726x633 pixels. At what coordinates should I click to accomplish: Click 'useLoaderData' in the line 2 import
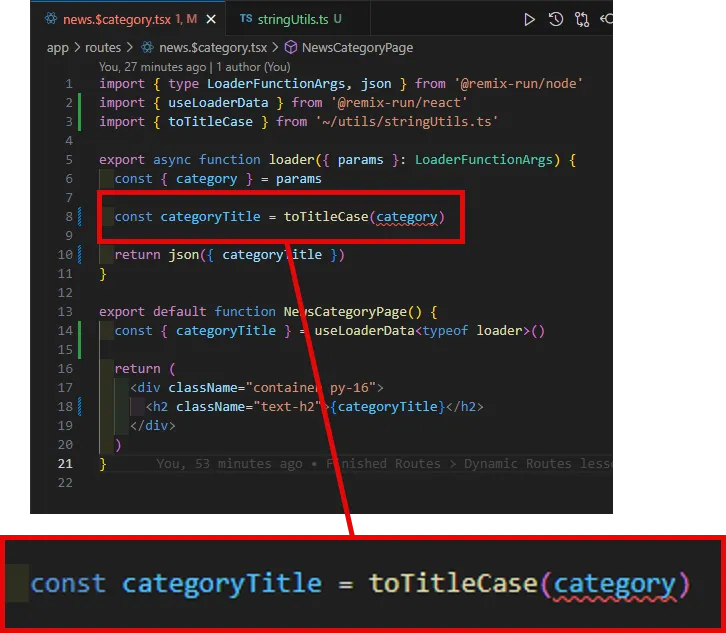218,103
